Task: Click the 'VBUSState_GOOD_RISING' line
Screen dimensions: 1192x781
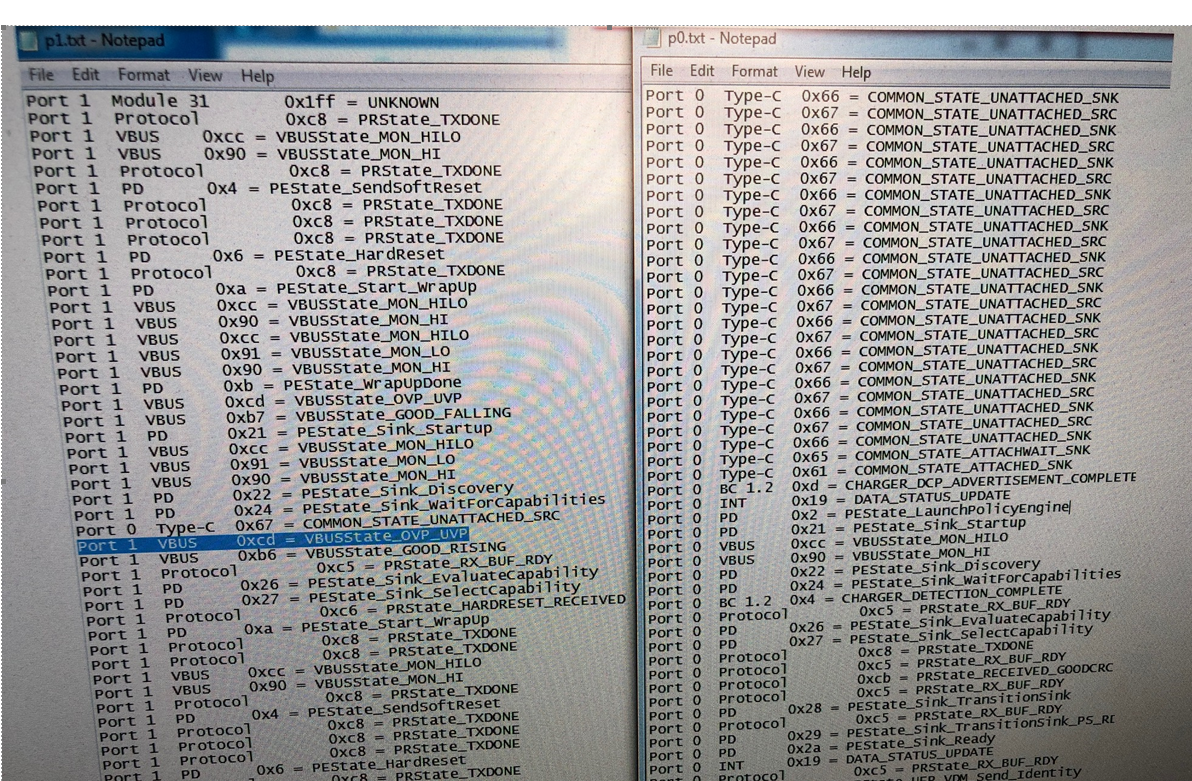Action: tap(293, 554)
